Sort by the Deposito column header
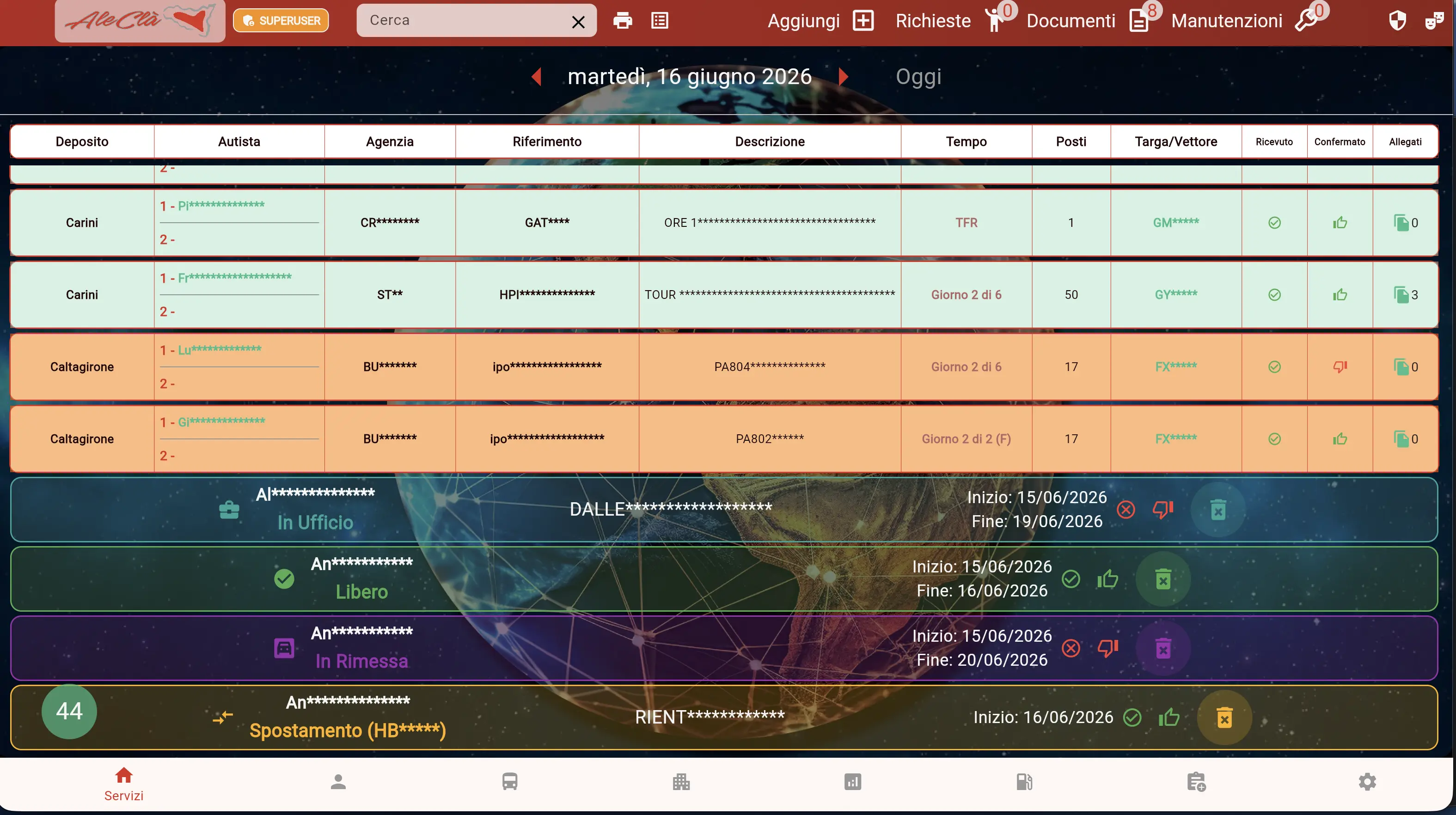Image resolution: width=1456 pixels, height=815 pixels. [82, 141]
